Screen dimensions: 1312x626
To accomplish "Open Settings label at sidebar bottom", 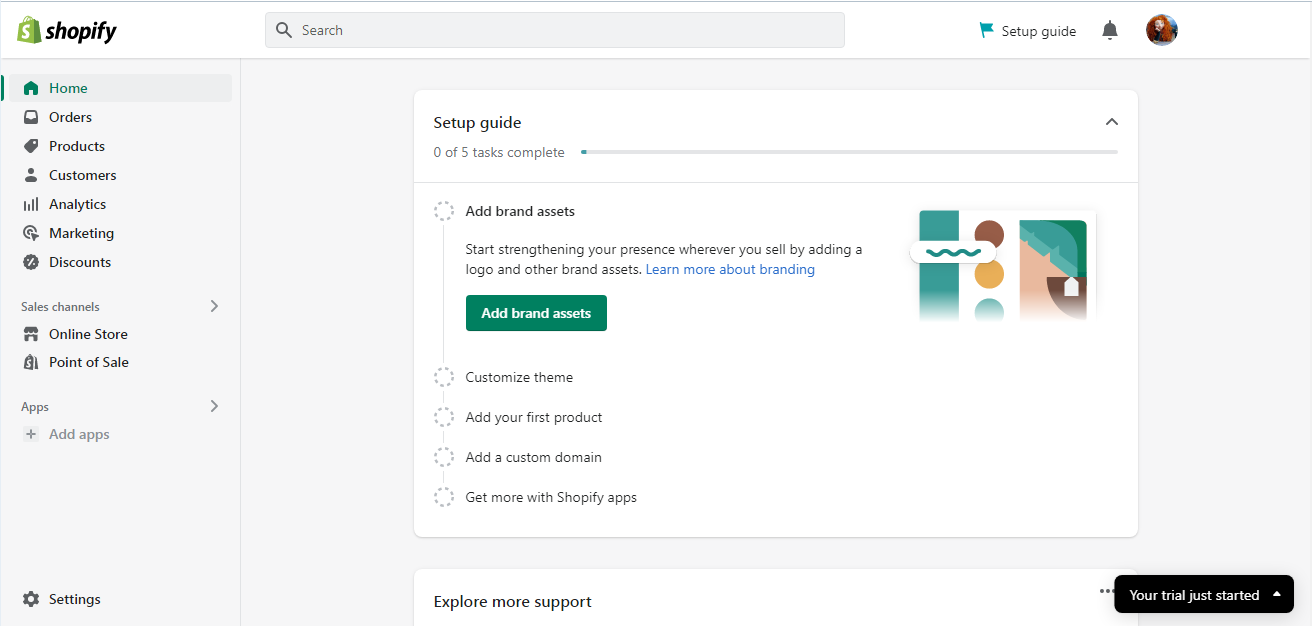I will (75, 599).
